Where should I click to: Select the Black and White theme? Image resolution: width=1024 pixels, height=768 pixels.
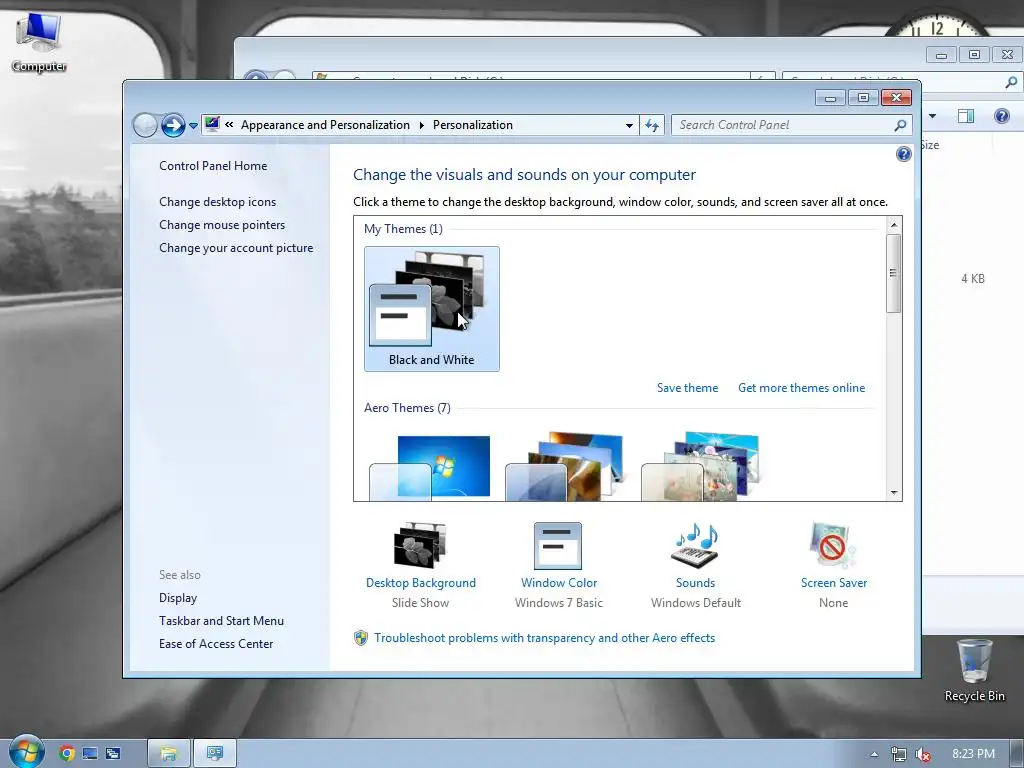(432, 309)
